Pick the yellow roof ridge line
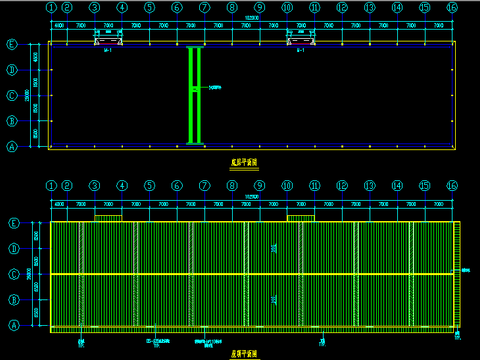 point(252,274)
